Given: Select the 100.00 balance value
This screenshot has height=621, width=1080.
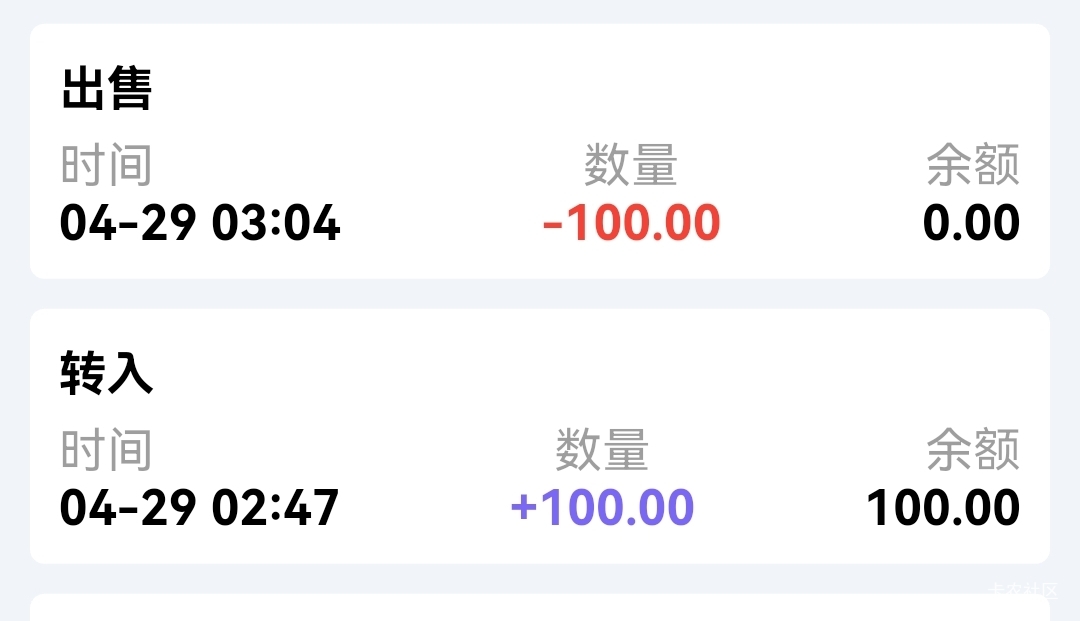Looking at the screenshot, I should [x=943, y=508].
